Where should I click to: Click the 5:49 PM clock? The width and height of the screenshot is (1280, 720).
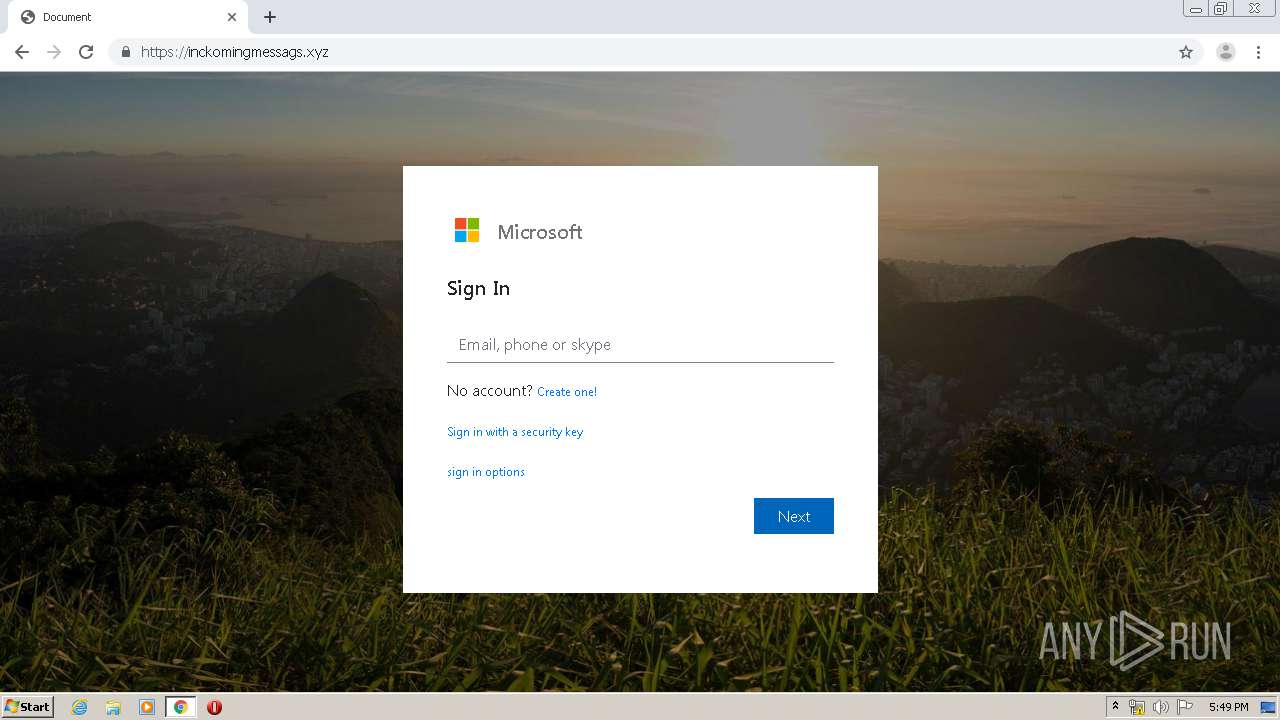1228,707
